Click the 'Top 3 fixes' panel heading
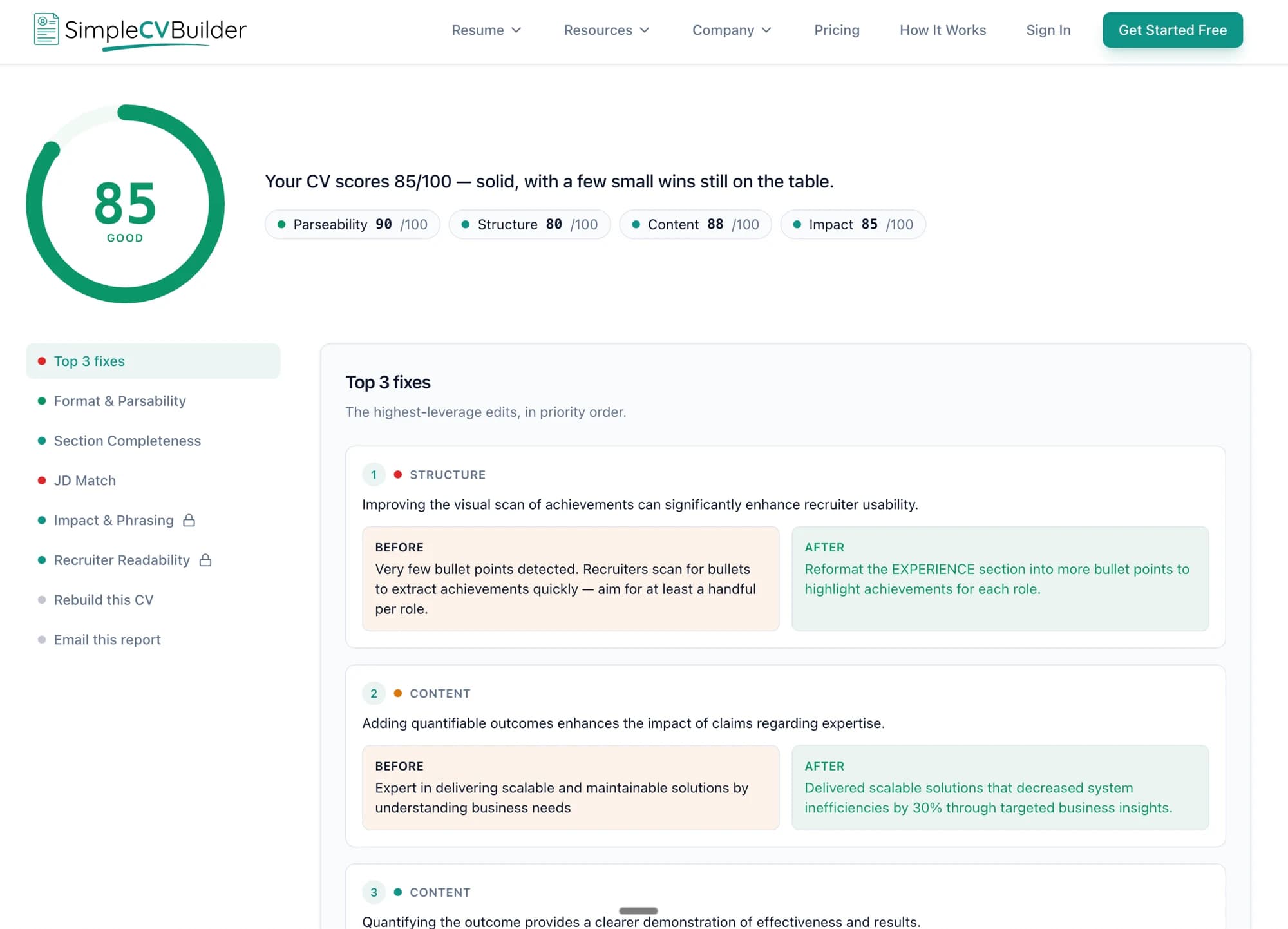Image resolution: width=1288 pixels, height=929 pixels. pos(388,382)
